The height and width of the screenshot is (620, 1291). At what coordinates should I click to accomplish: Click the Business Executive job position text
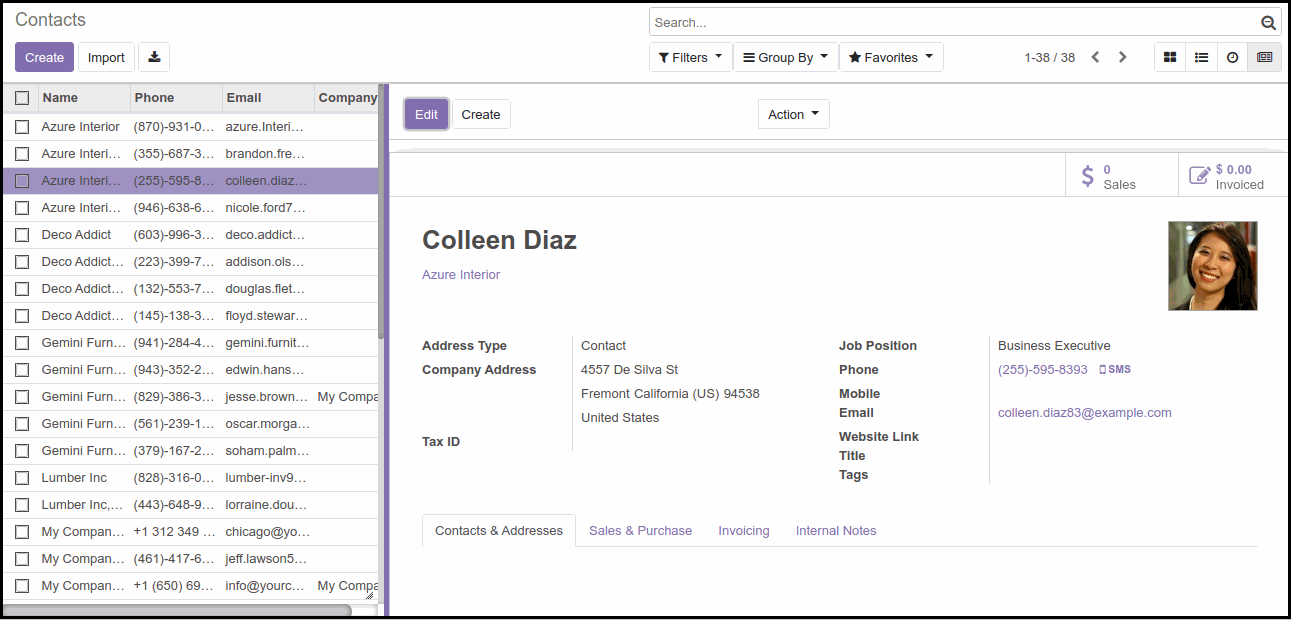[x=1054, y=345]
